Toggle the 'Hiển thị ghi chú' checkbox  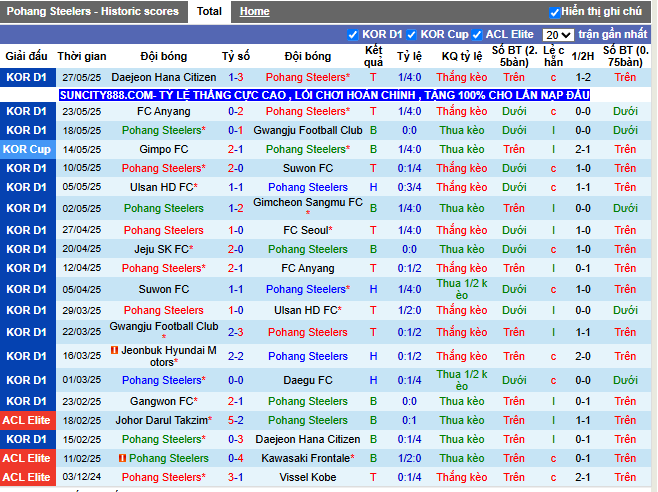554,13
